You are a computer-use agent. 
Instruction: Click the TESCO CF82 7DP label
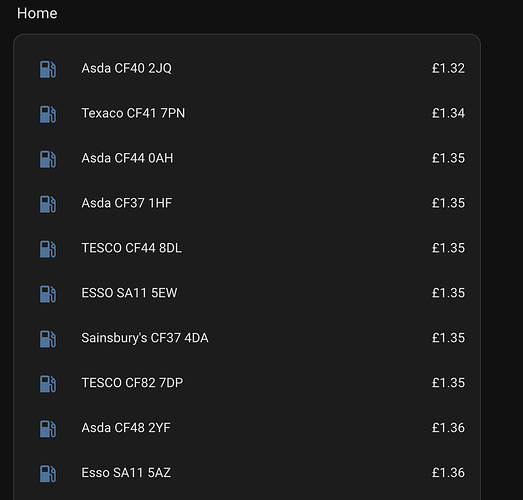coord(132,383)
